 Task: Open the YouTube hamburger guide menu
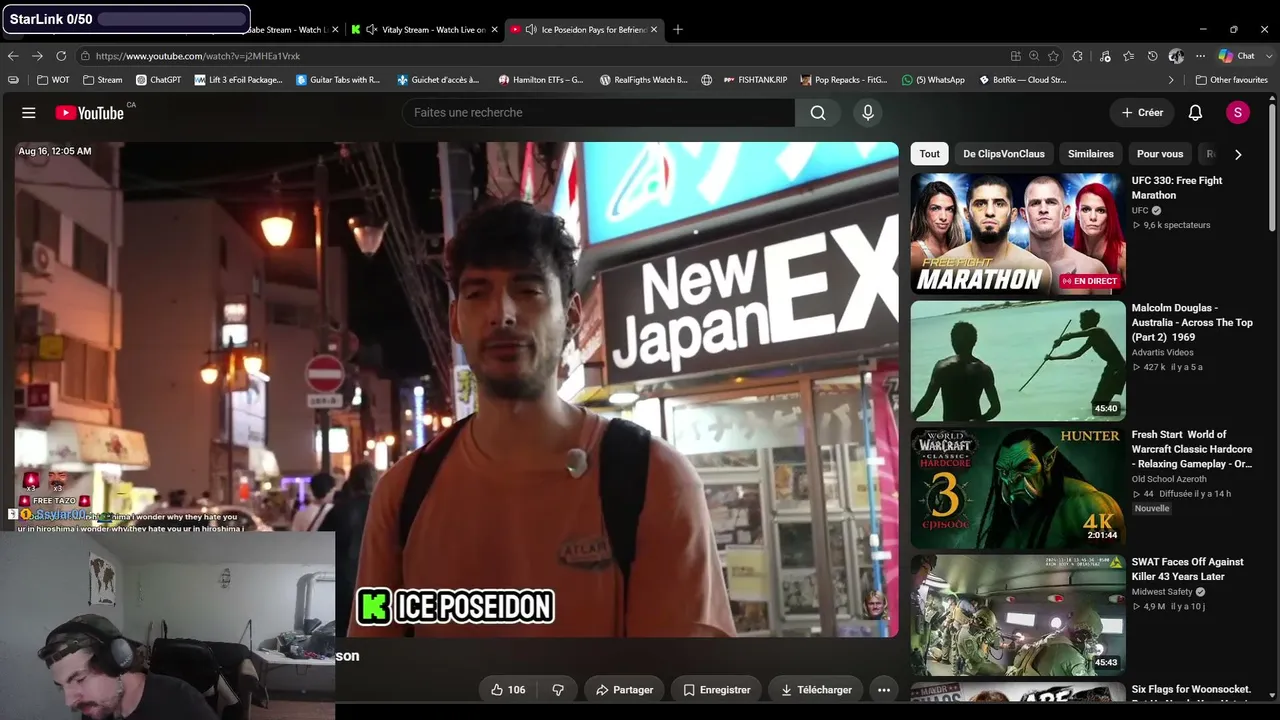[29, 113]
